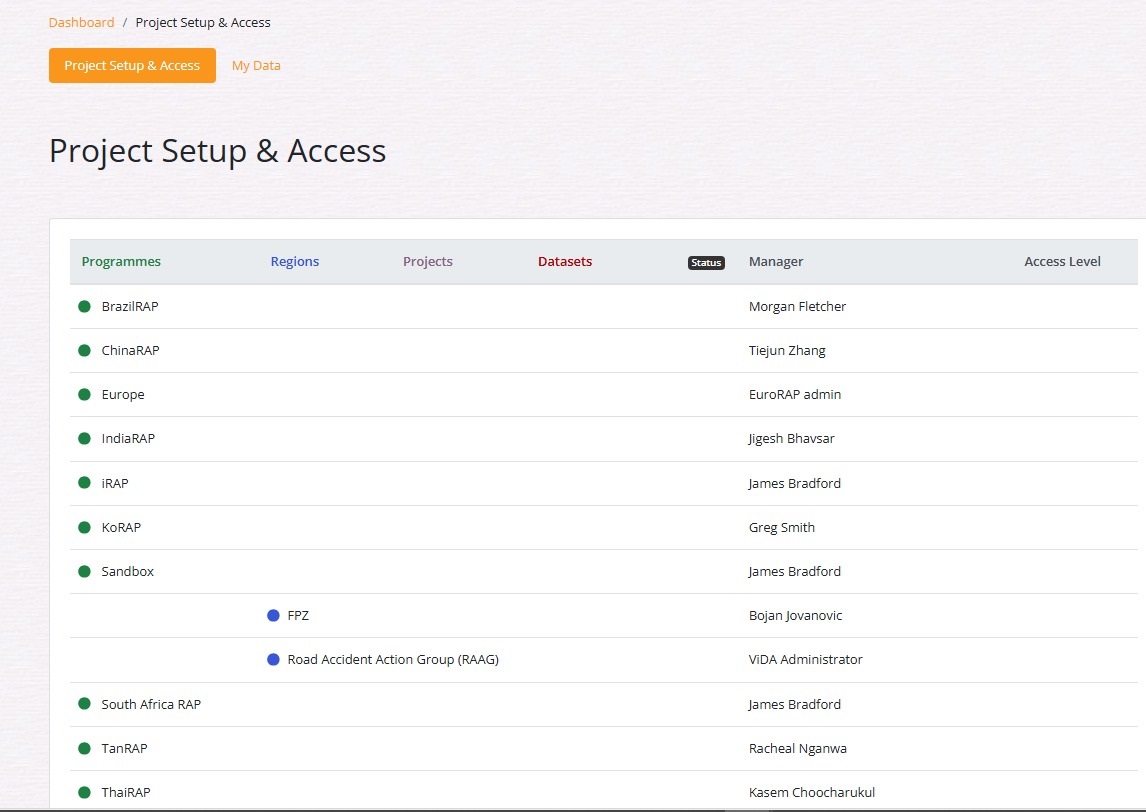1146x812 pixels.
Task: Click the green dot beside IndiaRAP
Action: pos(85,439)
